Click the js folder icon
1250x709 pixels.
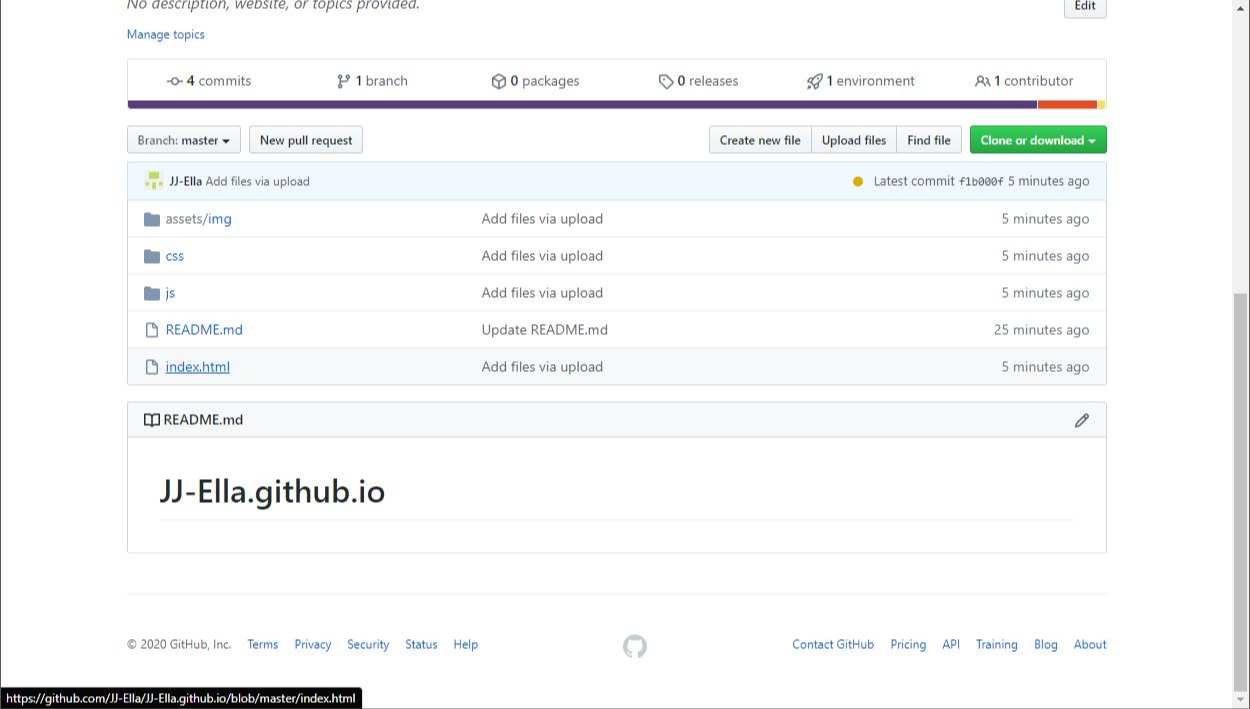pyautogui.click(x=152, y=293)
